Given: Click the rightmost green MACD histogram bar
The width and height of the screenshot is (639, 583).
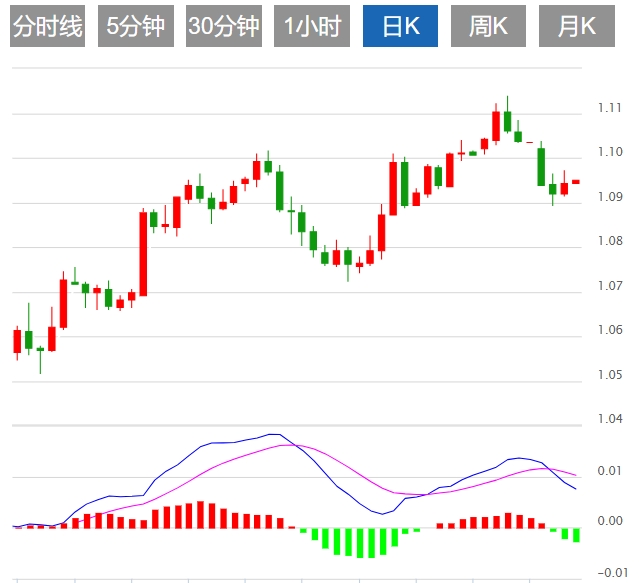Looking at the screenshot, I should pyautogui.click(x=576, y=535).
